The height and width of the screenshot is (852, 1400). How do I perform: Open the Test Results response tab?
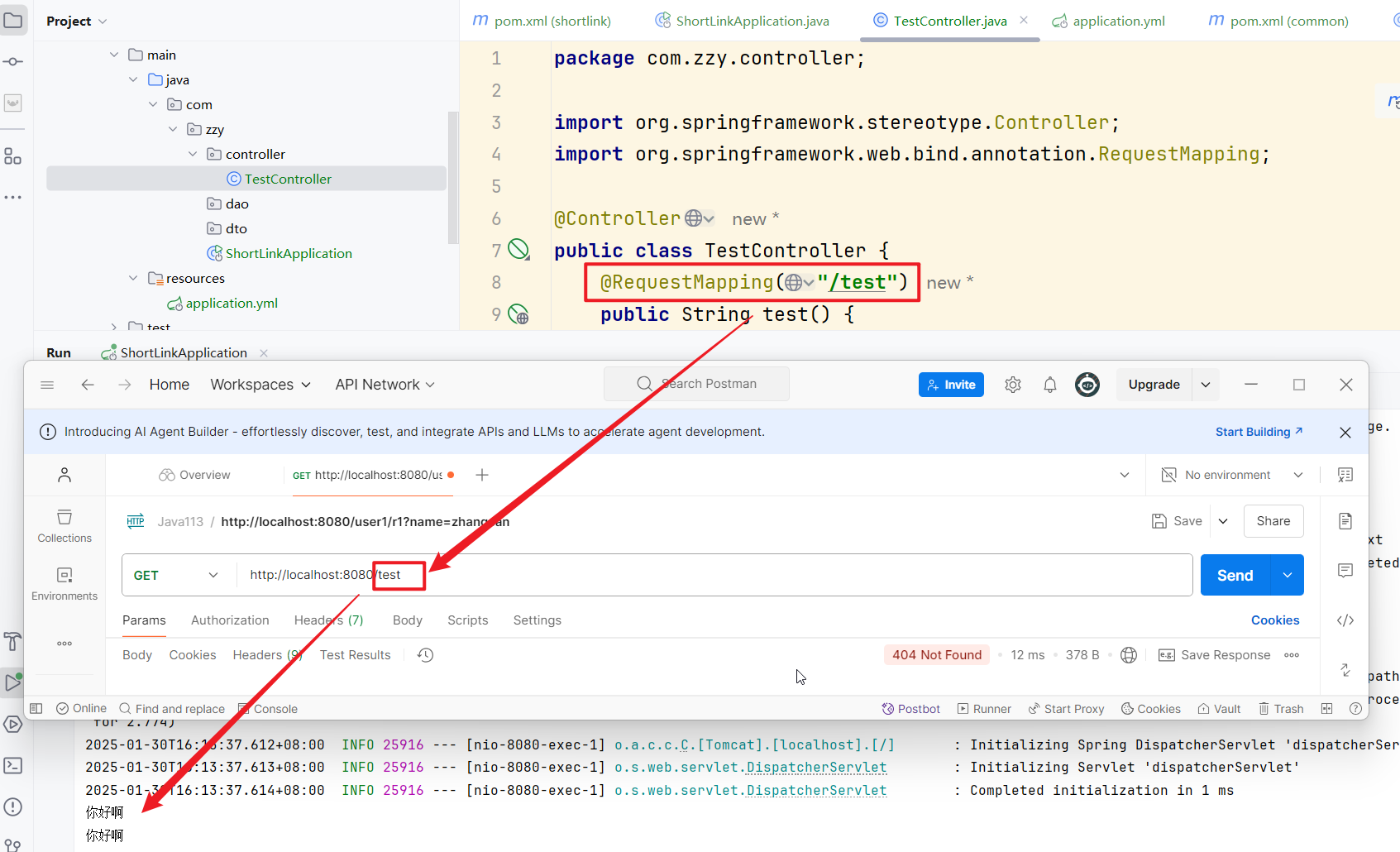tap(355, 655)
